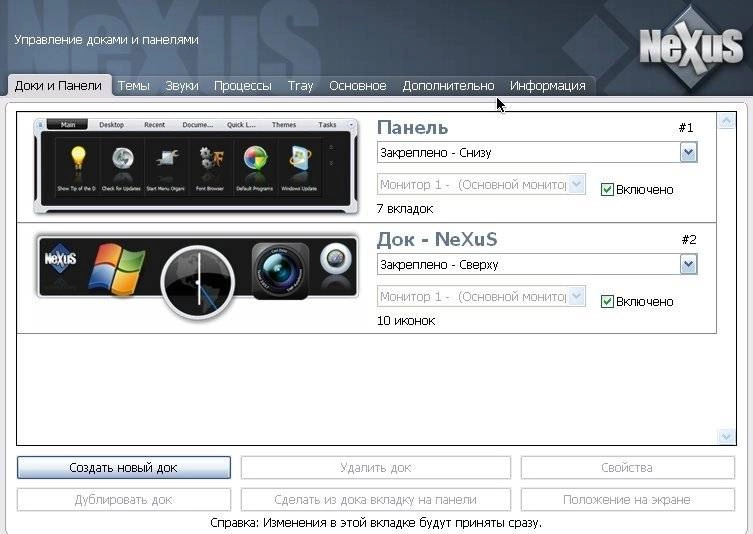
Task: Click the clock icon in dock preview
Action: [198, 282]
